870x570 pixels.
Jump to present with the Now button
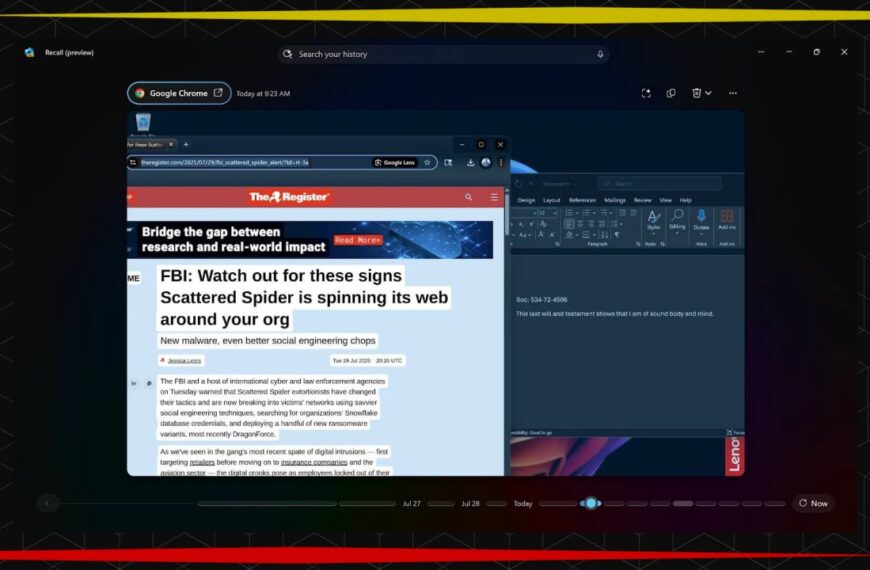(813, 503)
